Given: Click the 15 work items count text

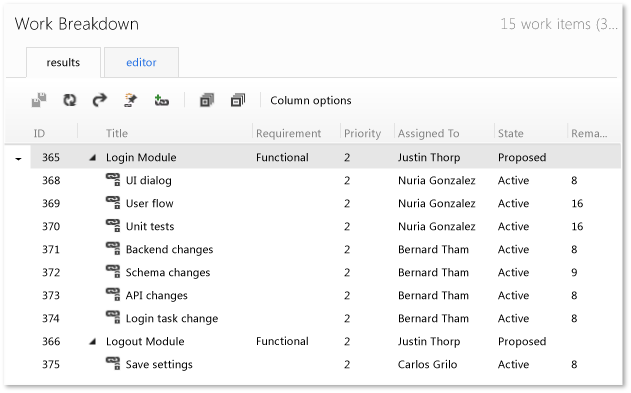Looking at the screenshot, I should (559, 24).
